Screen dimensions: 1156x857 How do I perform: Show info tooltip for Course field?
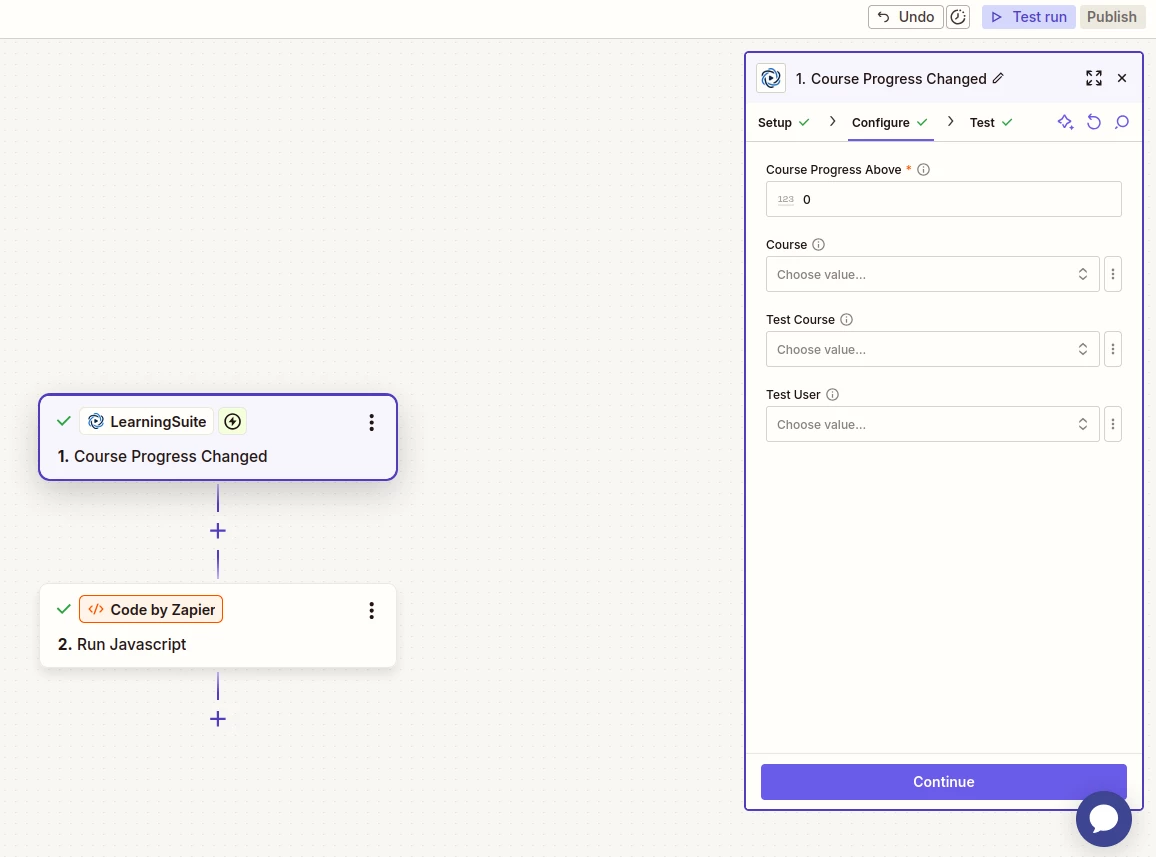click(x=818, y=245)
